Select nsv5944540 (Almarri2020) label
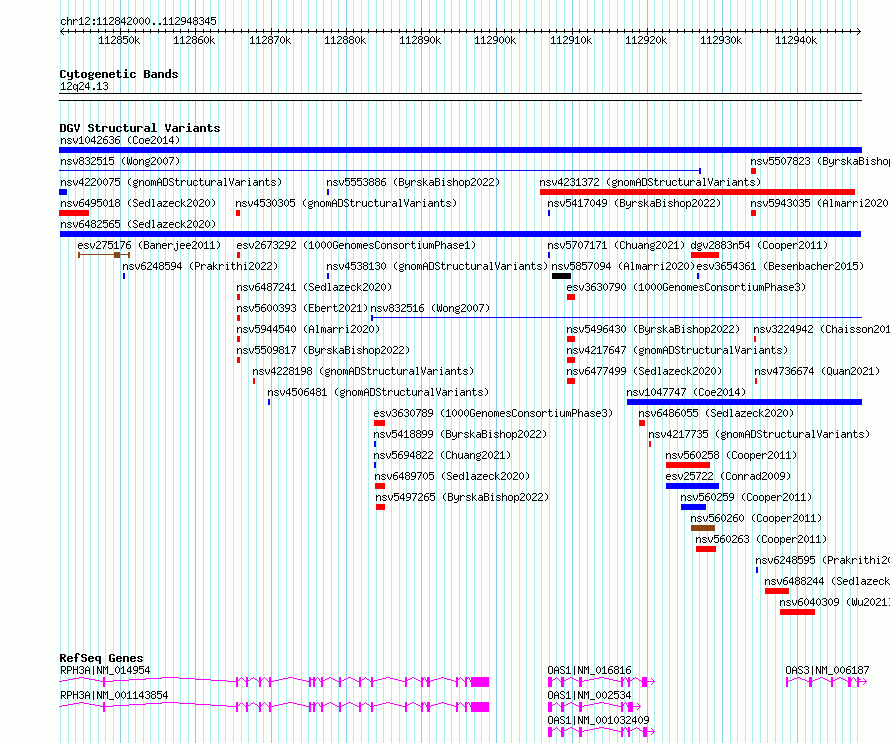890x743 pixels. click(308, 329)
